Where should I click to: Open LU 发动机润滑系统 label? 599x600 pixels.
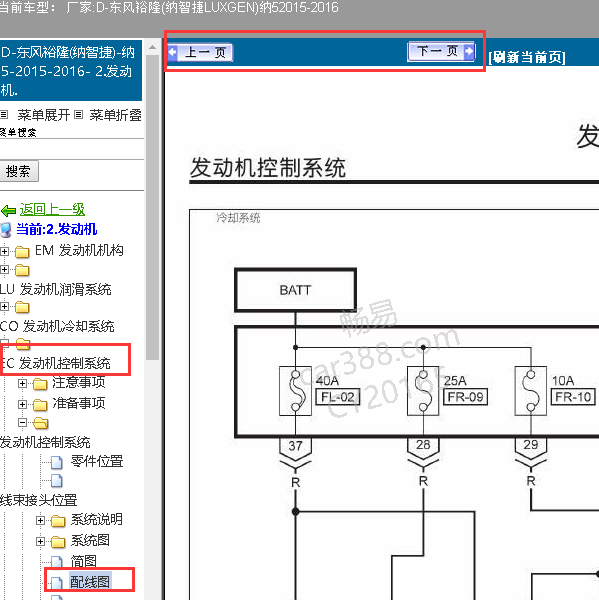55,289
